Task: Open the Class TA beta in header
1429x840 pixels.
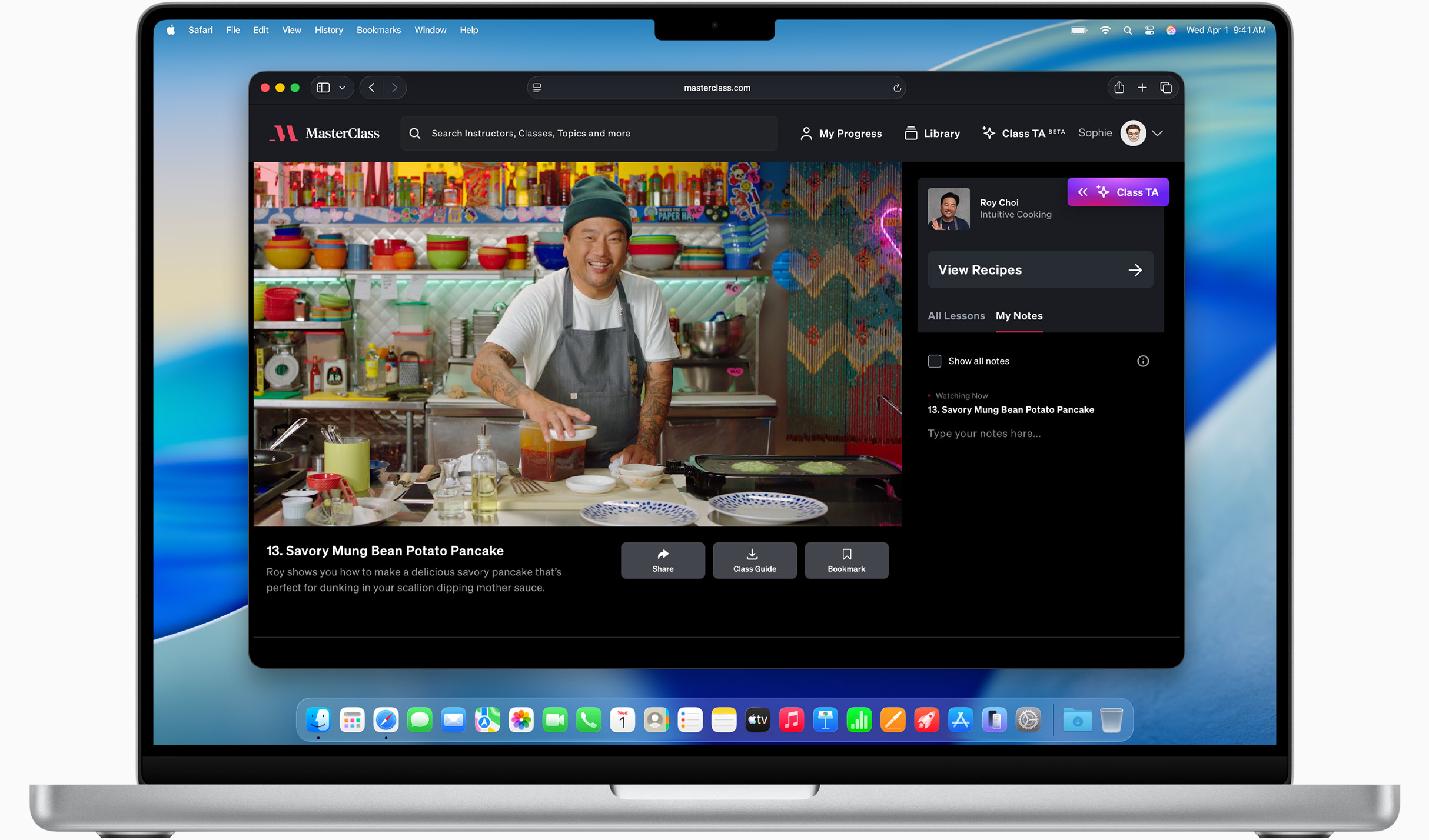Action: point(1023,134)
